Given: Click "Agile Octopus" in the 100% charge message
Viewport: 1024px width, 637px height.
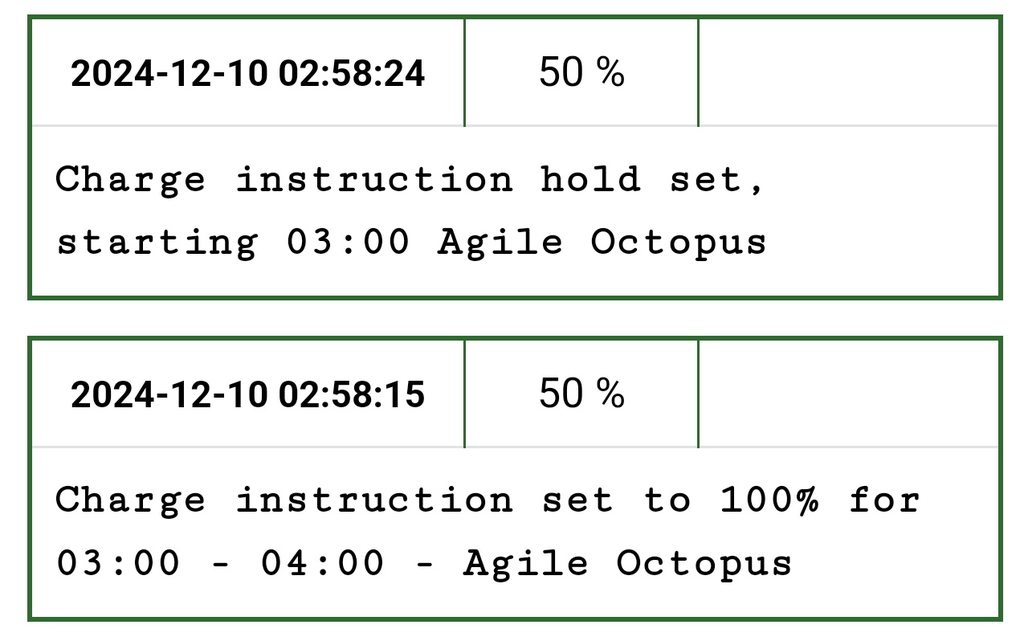Looking at the screenshot, I should click(627, 563).
